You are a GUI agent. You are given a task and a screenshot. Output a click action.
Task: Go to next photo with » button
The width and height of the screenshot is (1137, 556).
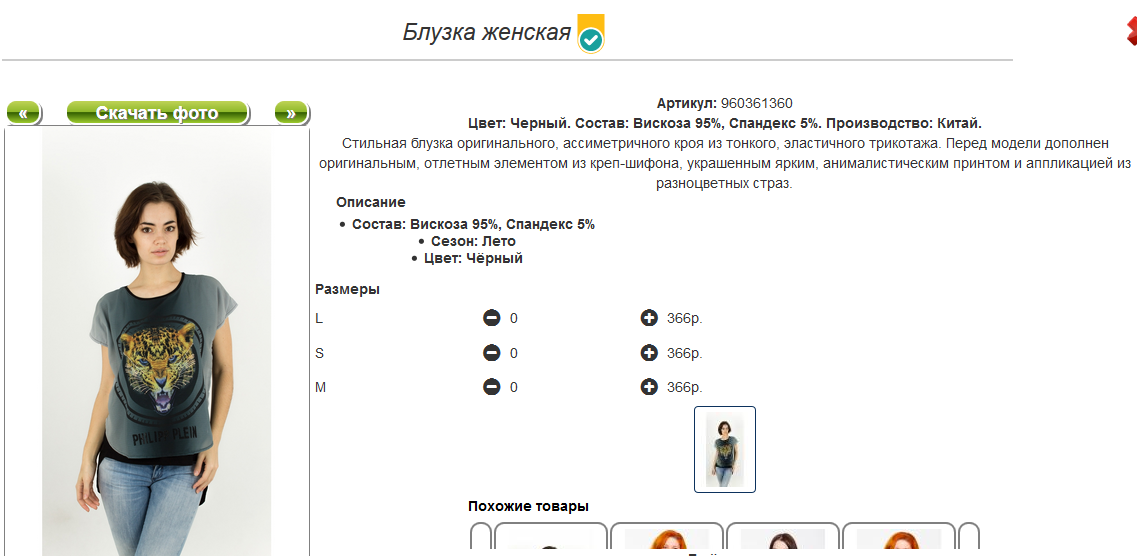pyautogui.click(x=291, y=113)
